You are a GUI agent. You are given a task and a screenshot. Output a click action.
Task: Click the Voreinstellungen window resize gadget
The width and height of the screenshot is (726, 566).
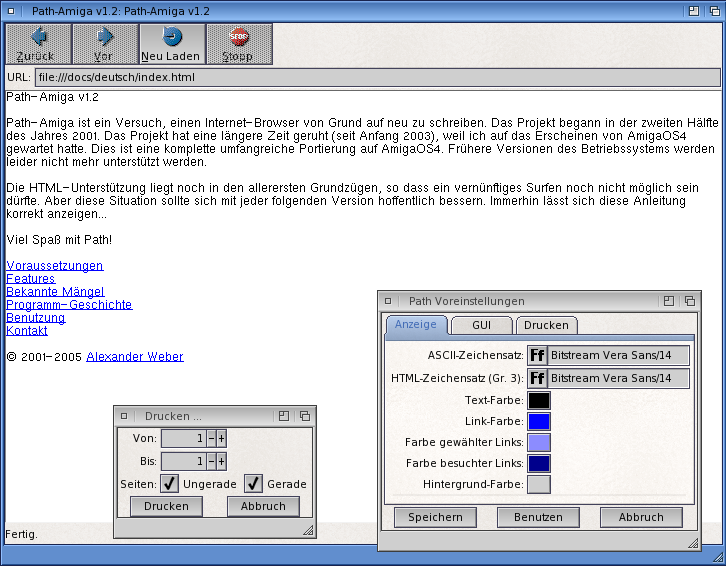[x=693, y=543]
